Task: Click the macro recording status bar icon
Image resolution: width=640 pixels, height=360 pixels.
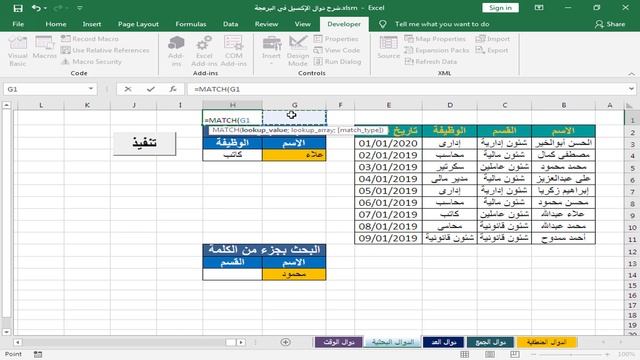Action: 38,354
